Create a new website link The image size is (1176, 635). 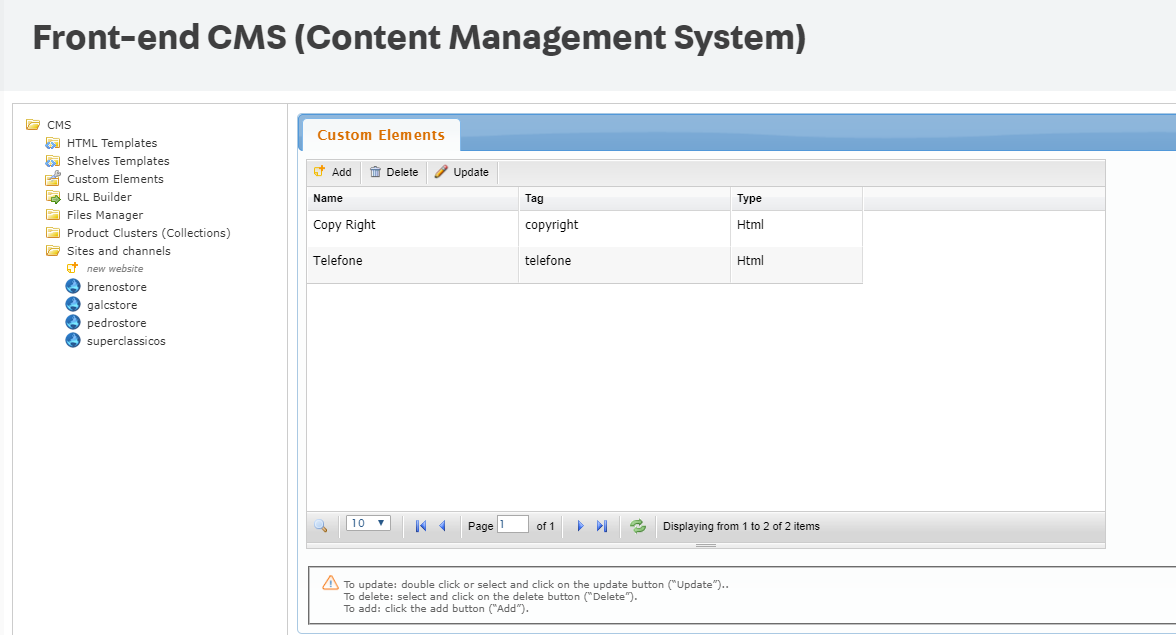tap(114, 269)
